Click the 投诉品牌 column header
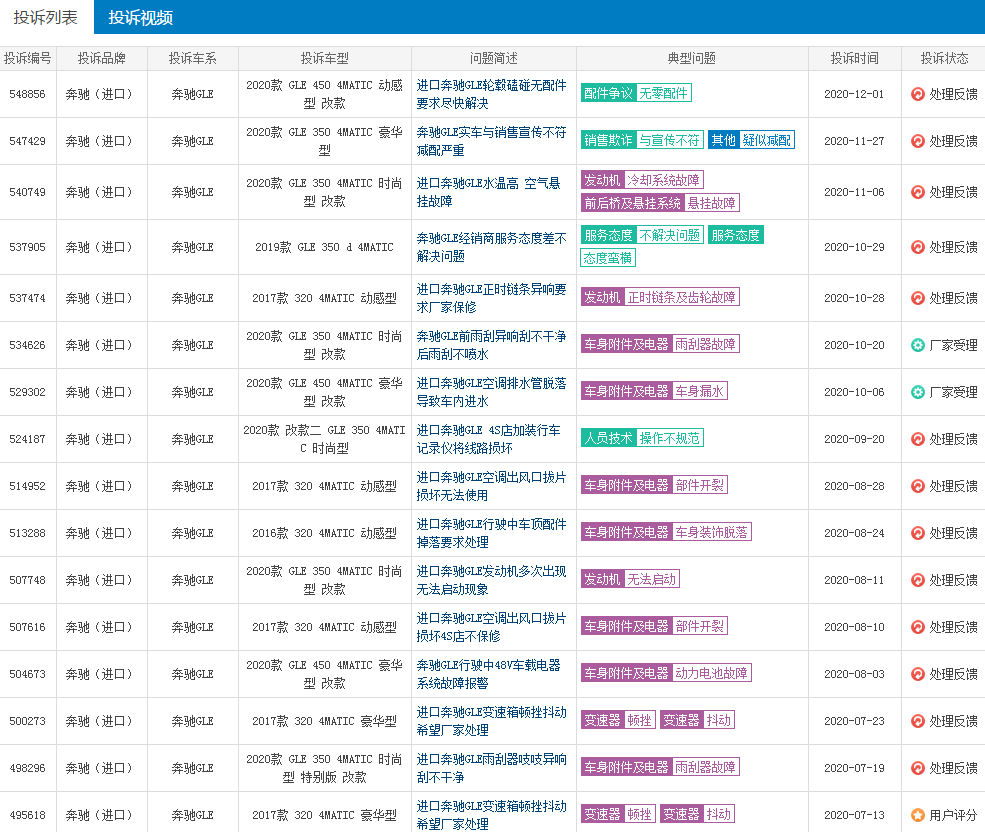985x832 pixels. pos(102,58)
